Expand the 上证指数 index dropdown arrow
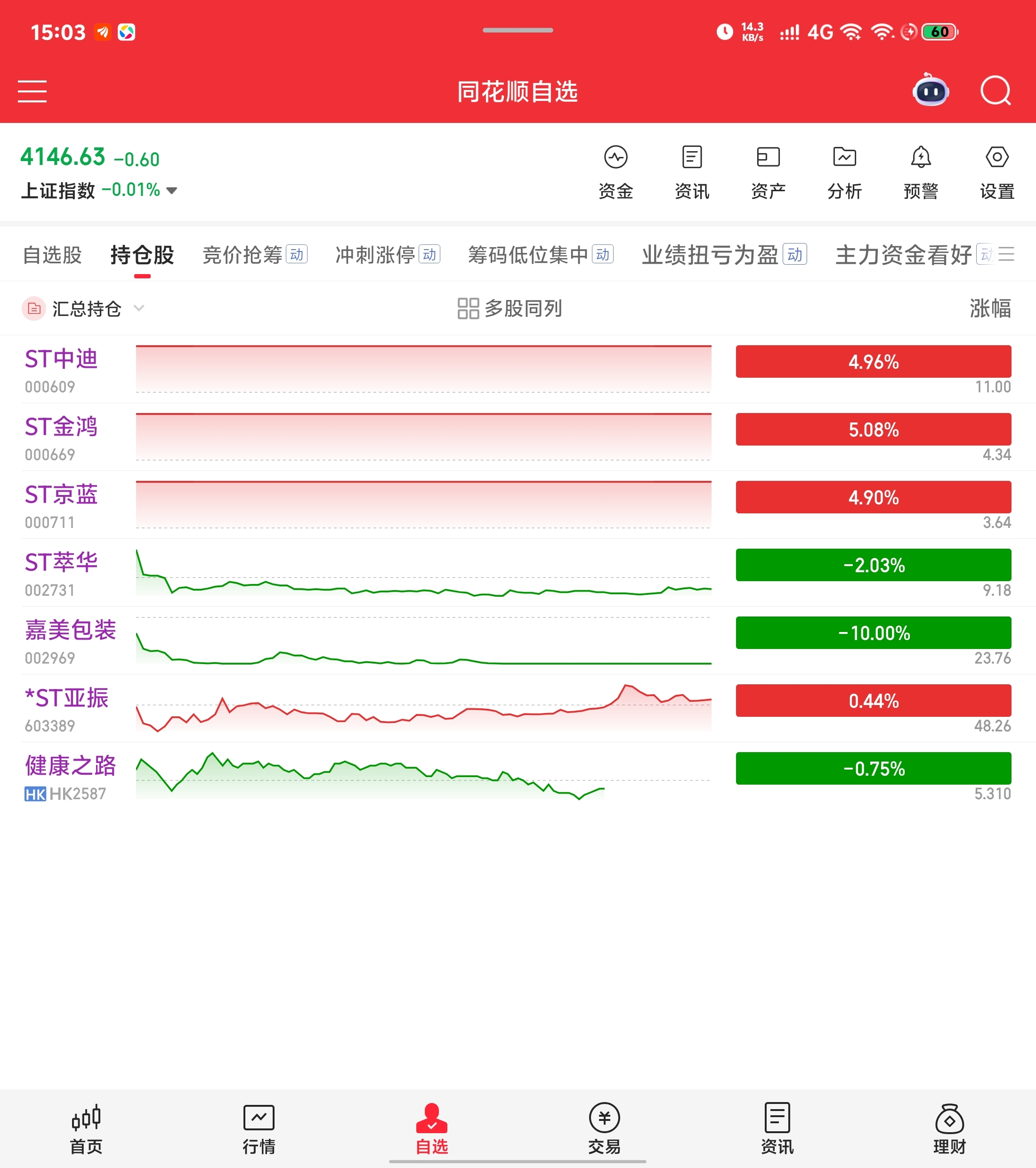The height and width of the screenshot is (1168, 1036). click(x=171, y=190)
